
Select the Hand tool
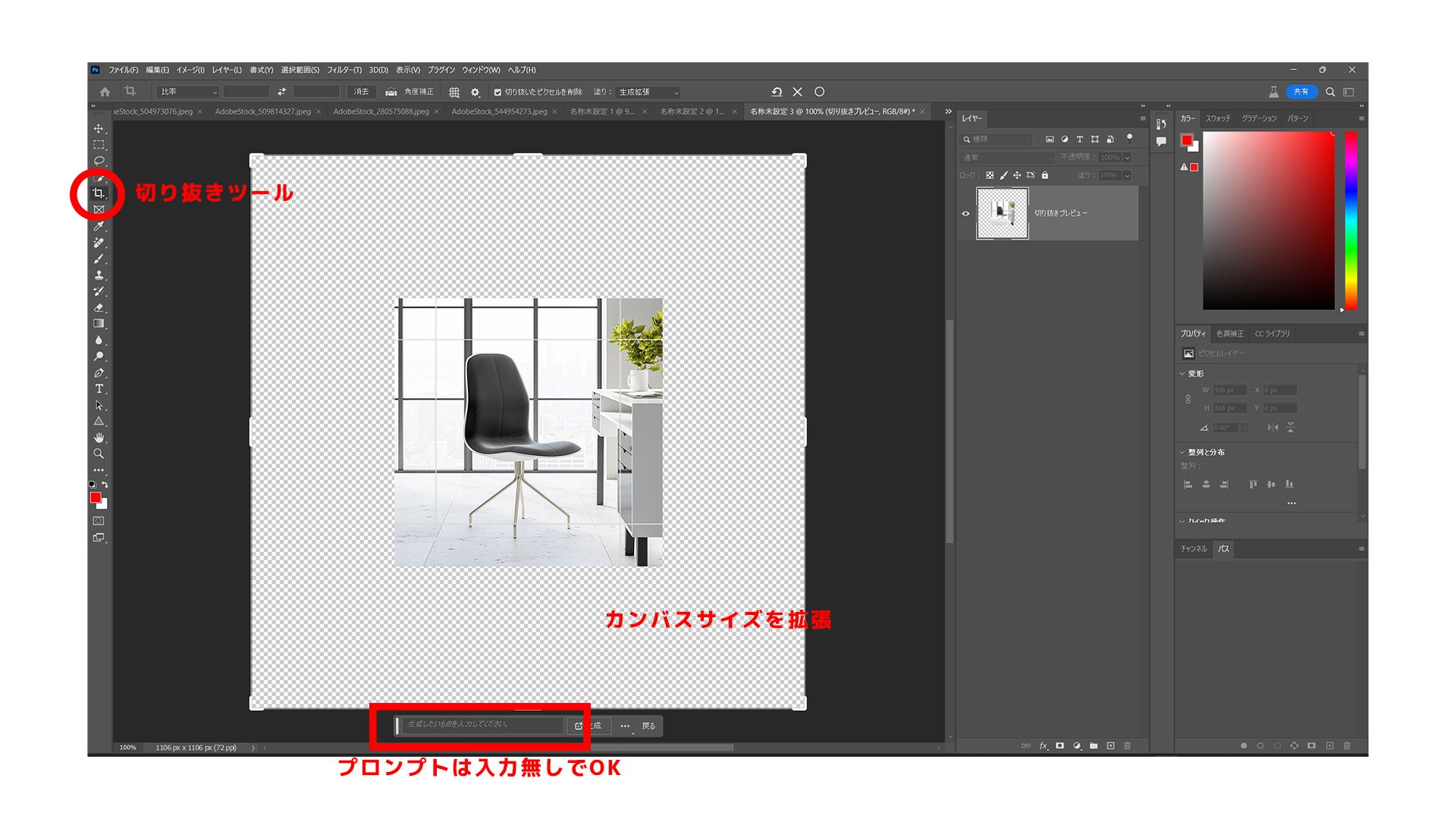point(99,438)
